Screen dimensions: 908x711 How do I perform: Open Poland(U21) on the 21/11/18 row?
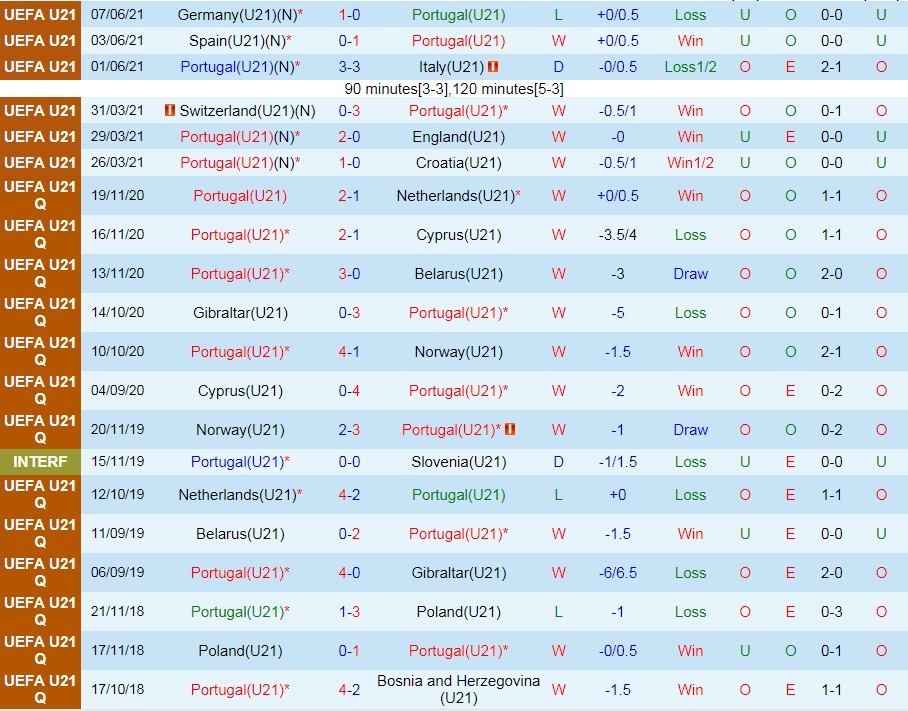(459, 612)
